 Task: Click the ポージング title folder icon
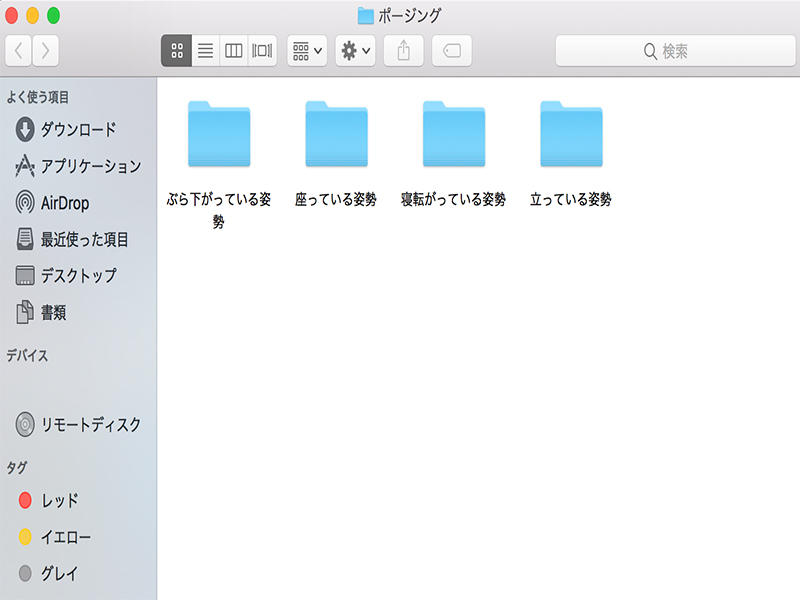(x=365, y=15)
